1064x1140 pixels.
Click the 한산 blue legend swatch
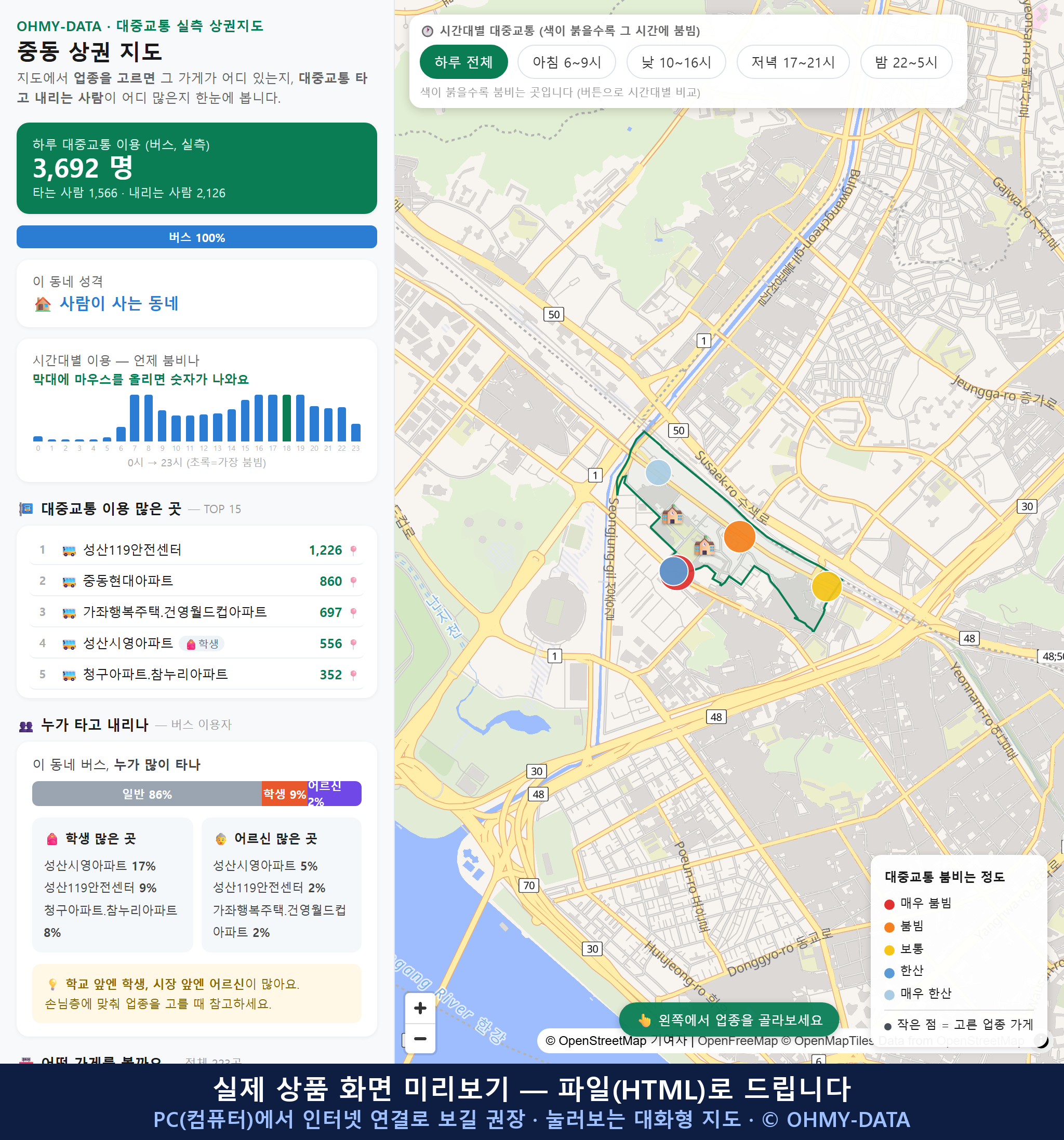click(x=889, y=973)
